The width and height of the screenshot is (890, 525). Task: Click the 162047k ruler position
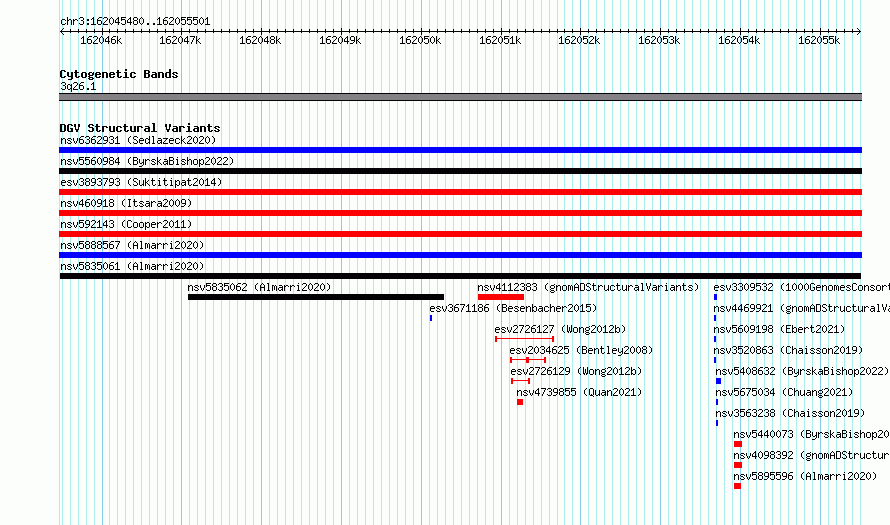tap(180, 40)
